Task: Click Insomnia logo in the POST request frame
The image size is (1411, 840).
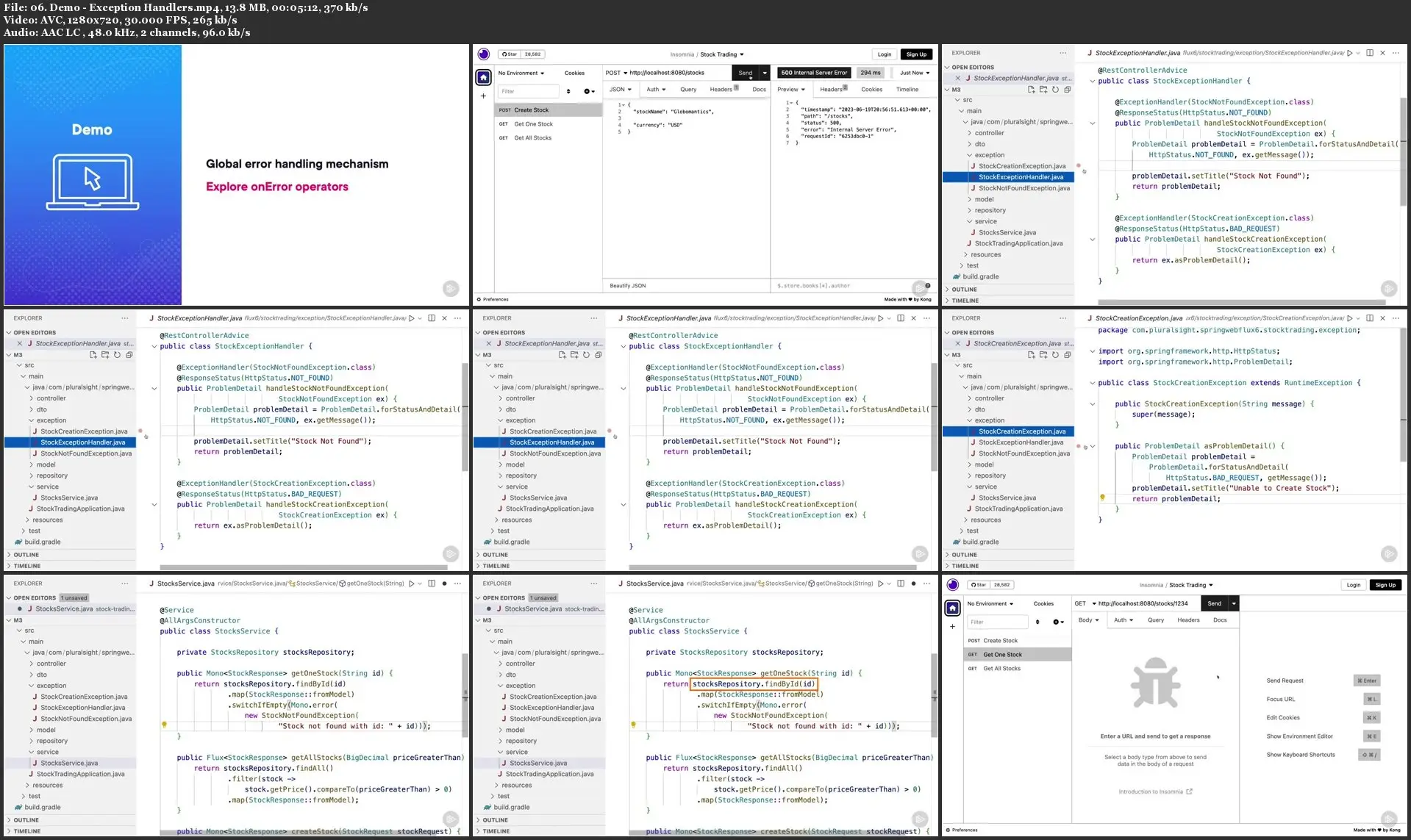Action: [x=483, y=54]
